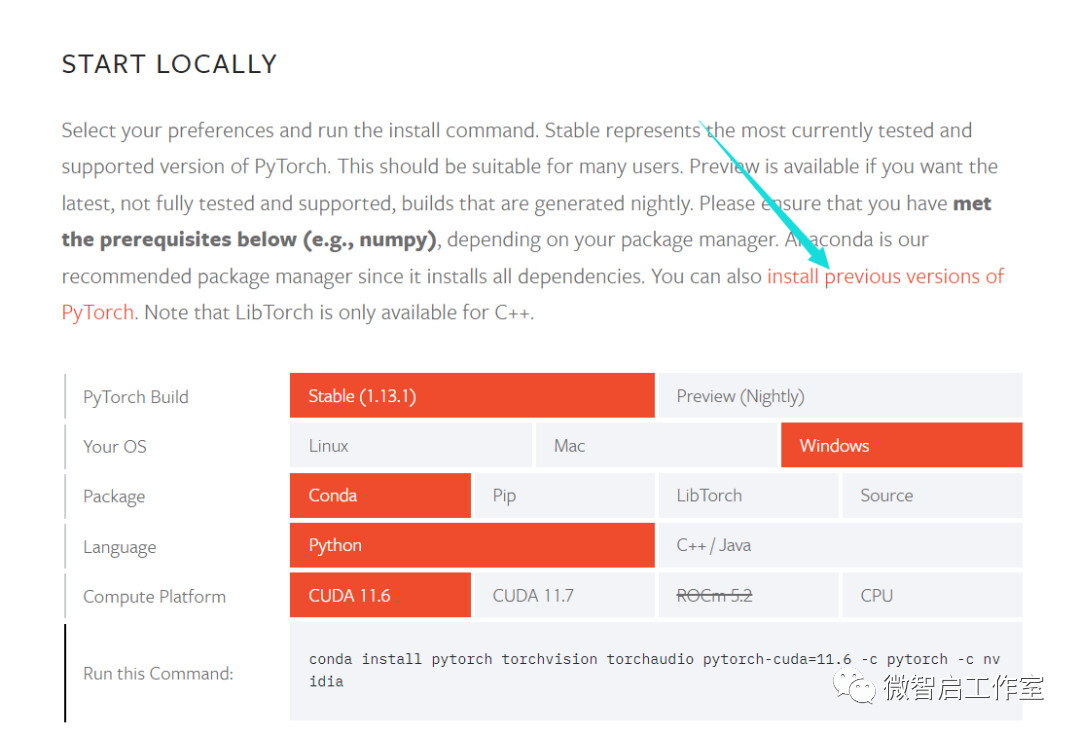Click the struck-through ROCm 5.2 option
1080x736 pixels.
(748, 595)
